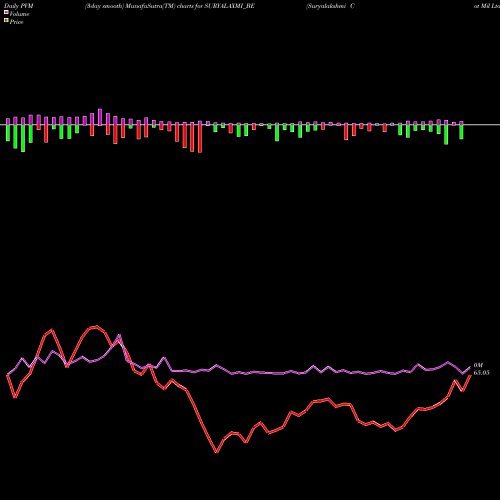Select the 'Price' legend label
This screenshot has height=500, width=500.
[x=16, y=22]
